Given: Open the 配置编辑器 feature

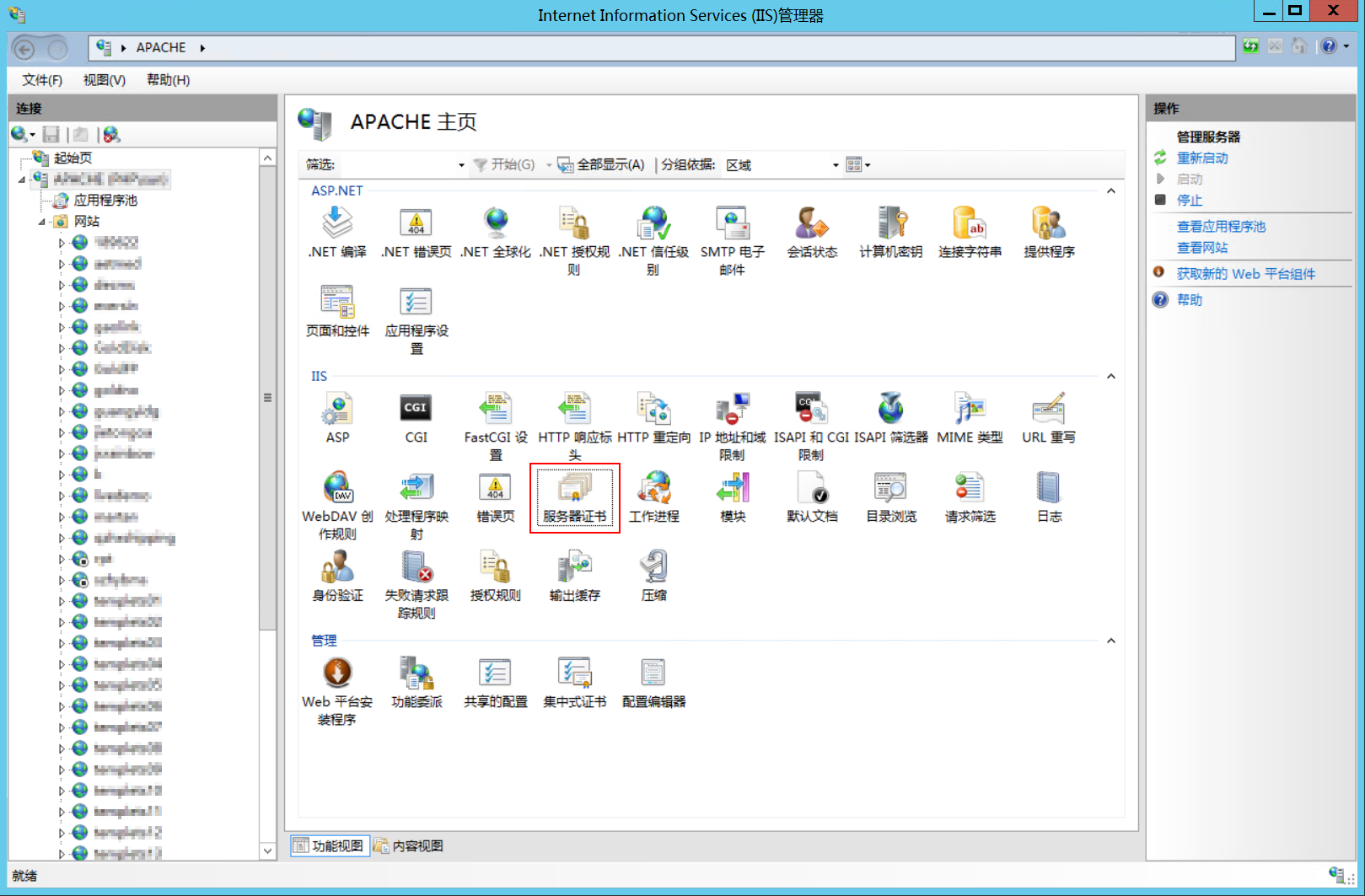Looking at the screenshot, I should (x=653, y=683).
